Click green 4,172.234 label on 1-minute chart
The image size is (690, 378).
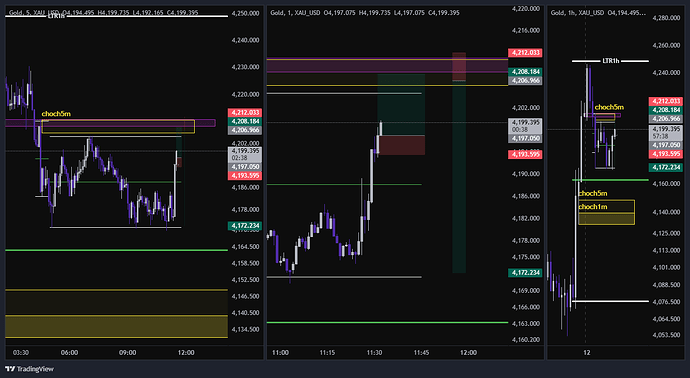coord(525,272)
